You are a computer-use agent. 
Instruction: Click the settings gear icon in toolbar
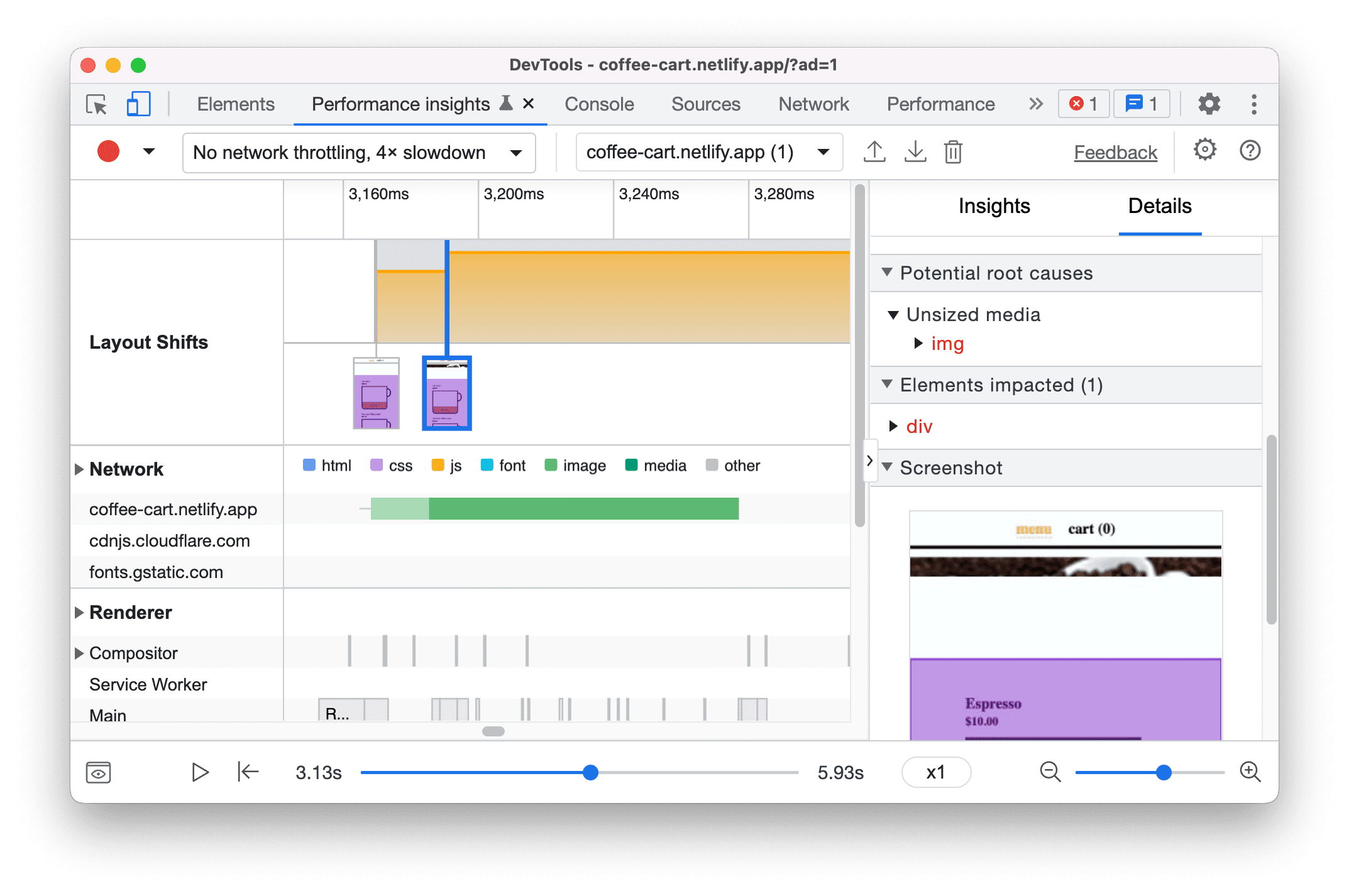(1208, 103)
